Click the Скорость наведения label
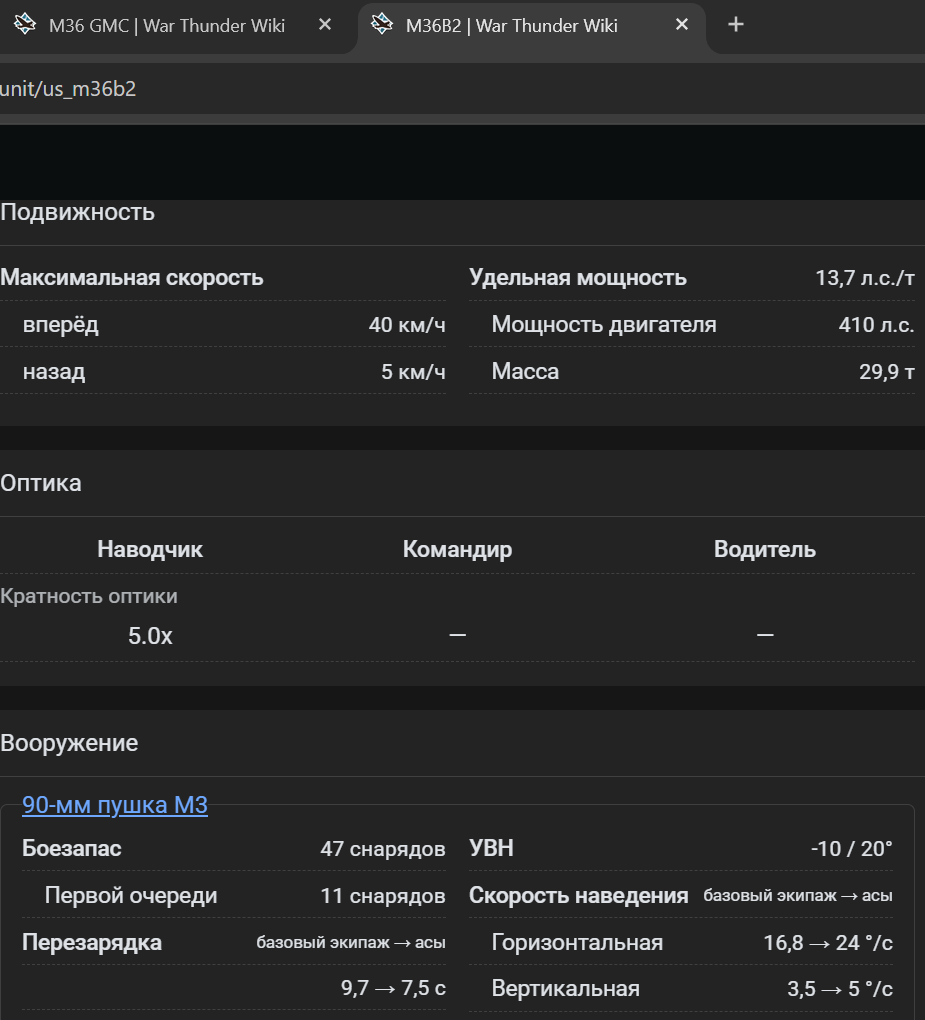Image resolution: width=925 pixels, height=1020 pixels. [x=579, y=896]
